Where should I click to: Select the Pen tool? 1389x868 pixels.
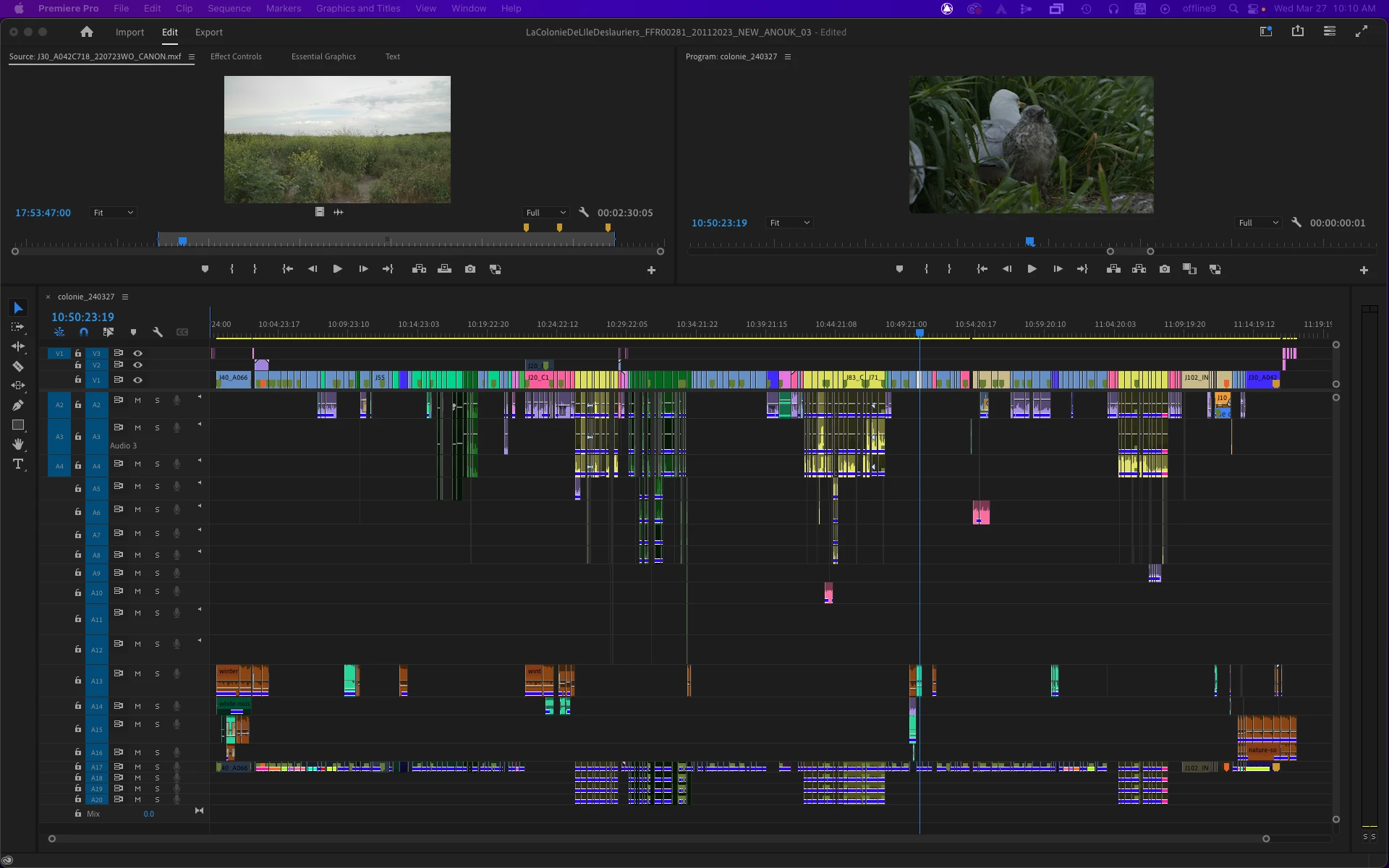click(18, 405)
